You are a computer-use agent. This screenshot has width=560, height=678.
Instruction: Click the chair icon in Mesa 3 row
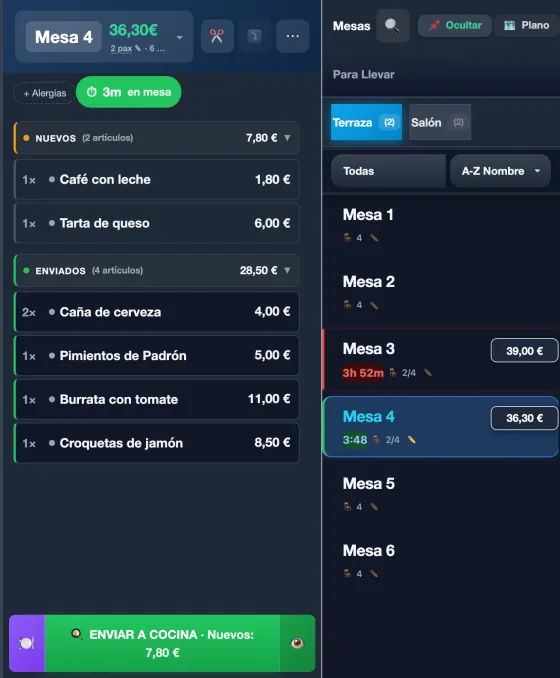pyautogui.click(x=393, y=373)
